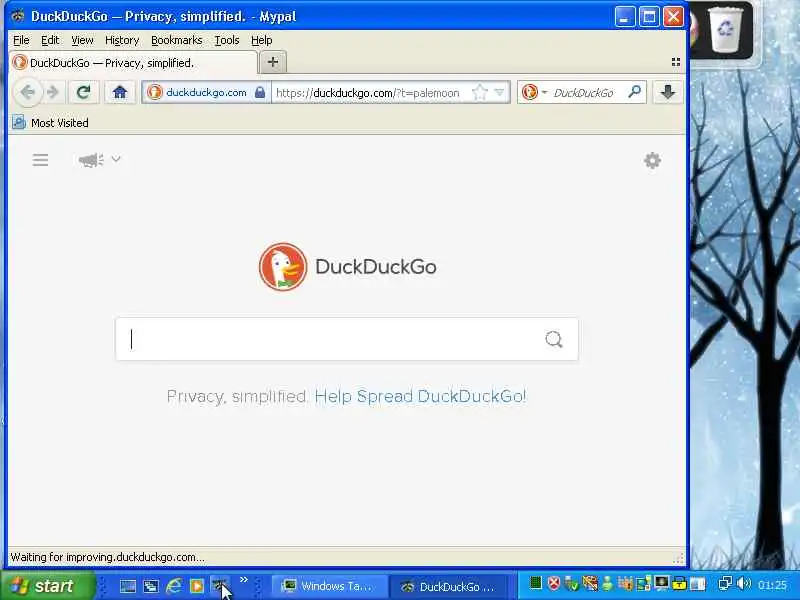Click the DuckDuckGo taskbar window button
This screenshot has height=600, width=800.
pyautogui.click(x=449, y=587)
